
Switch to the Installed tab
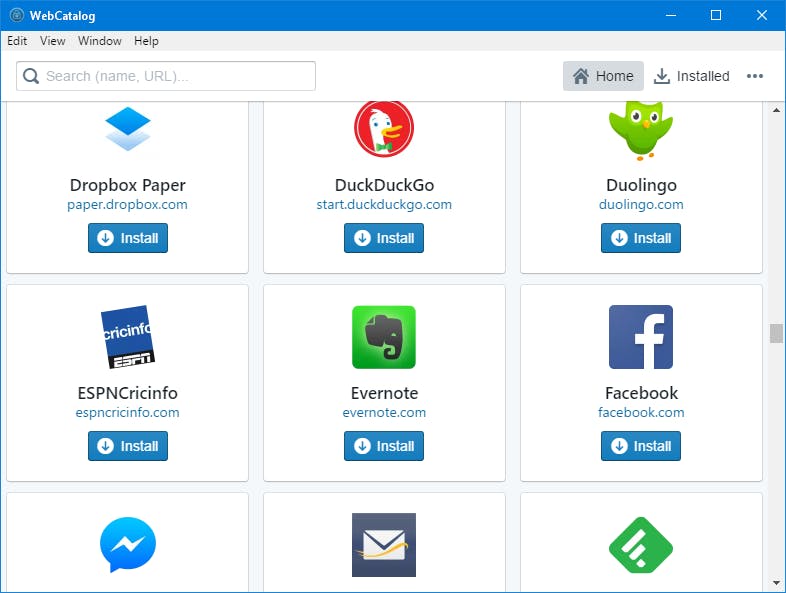(692, 76)
